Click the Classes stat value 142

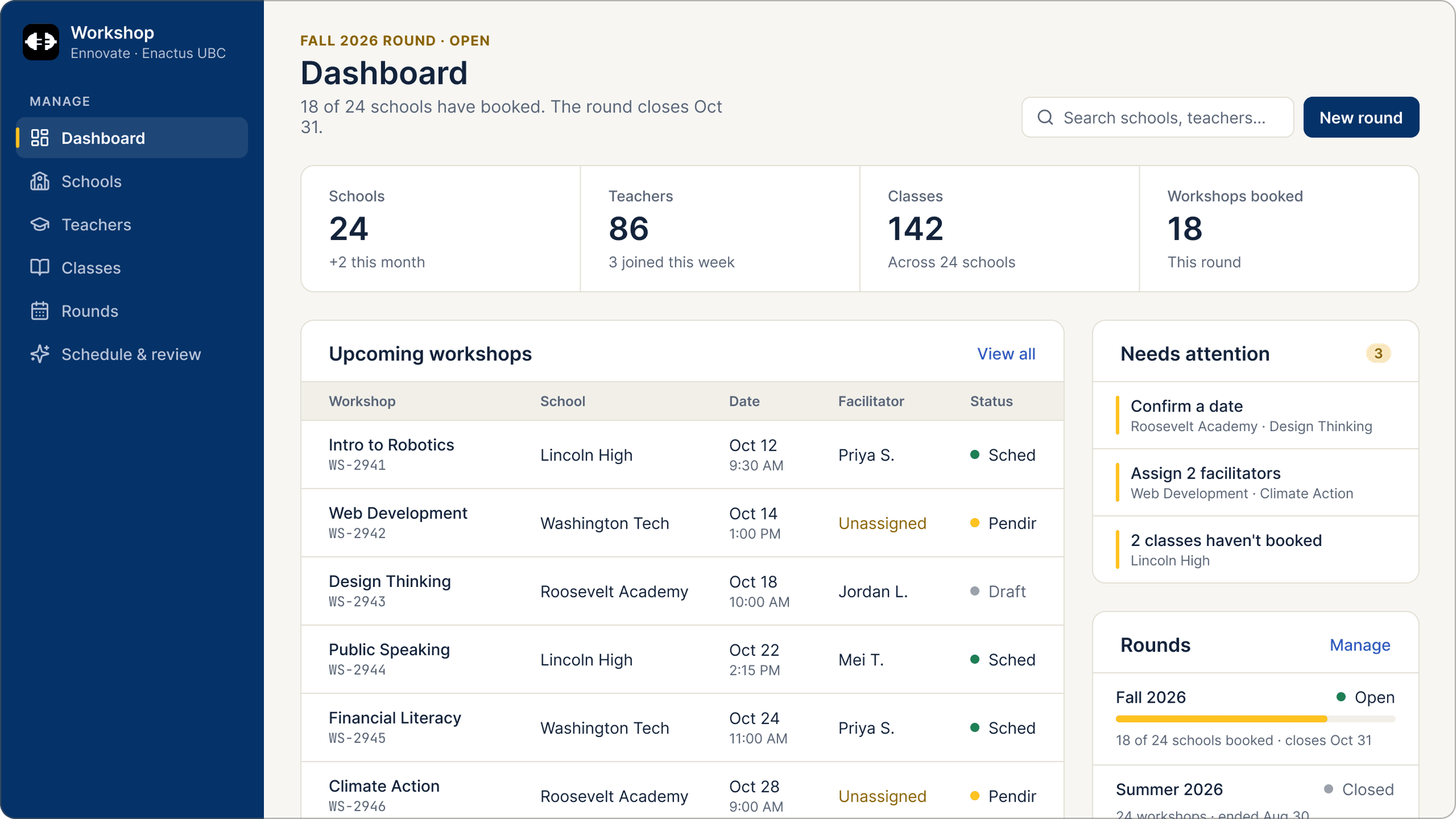pos(915,229)
